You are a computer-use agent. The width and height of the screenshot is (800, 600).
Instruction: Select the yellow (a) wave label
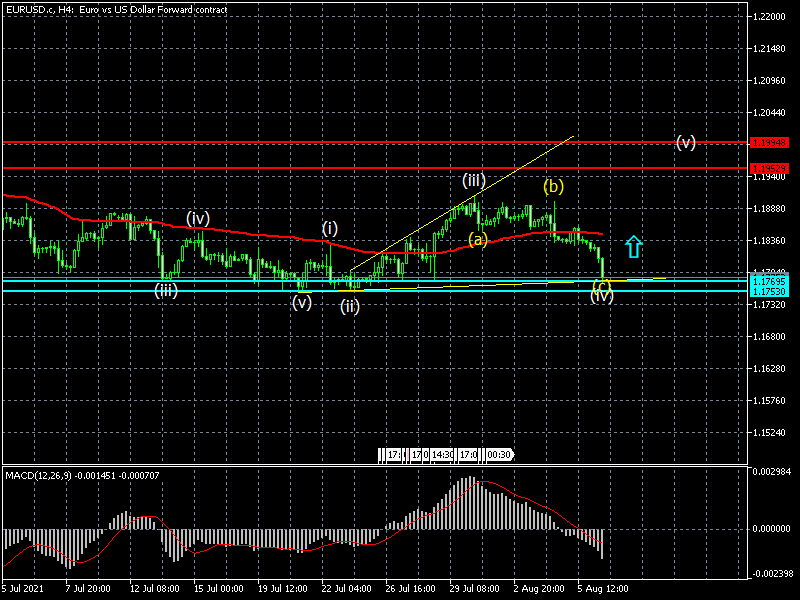[x=478, y=239]
